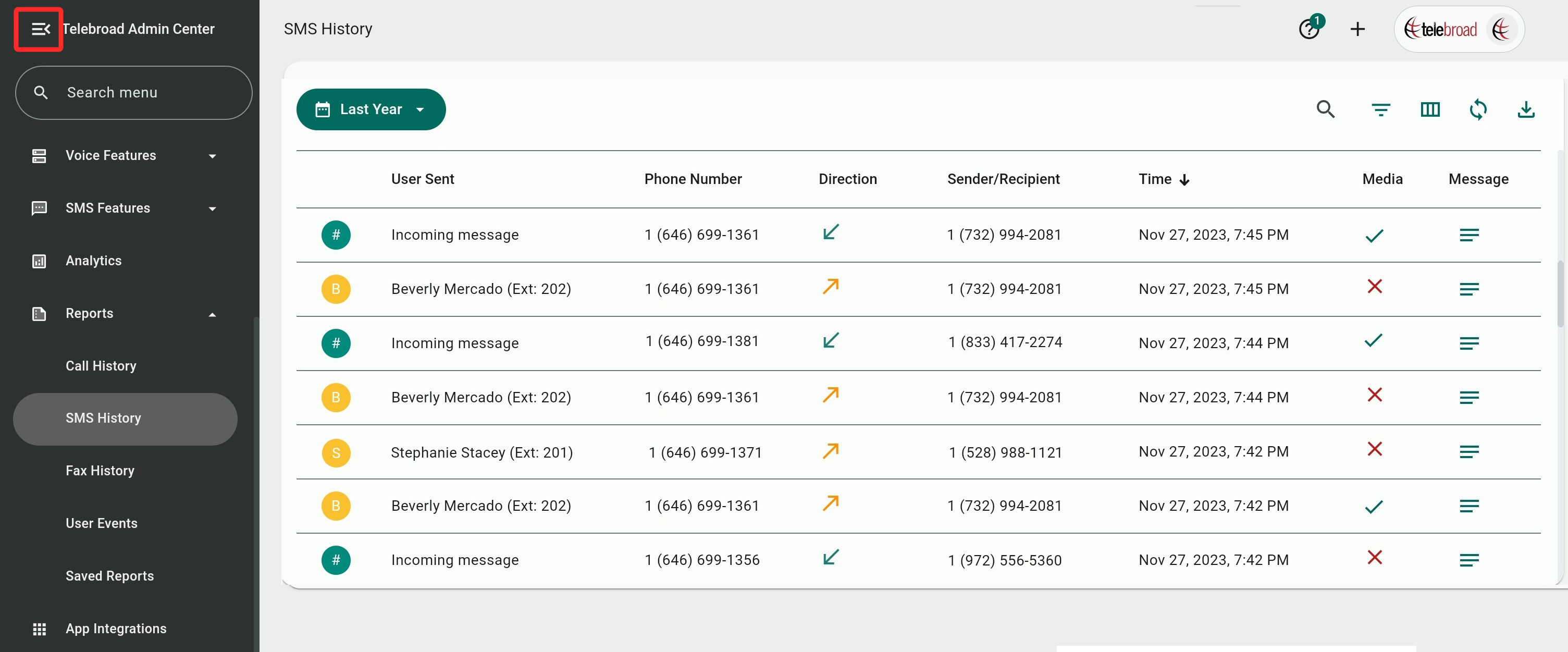Click the plus add icon in header
1568x652 pixels.
tap(1357, 29)
